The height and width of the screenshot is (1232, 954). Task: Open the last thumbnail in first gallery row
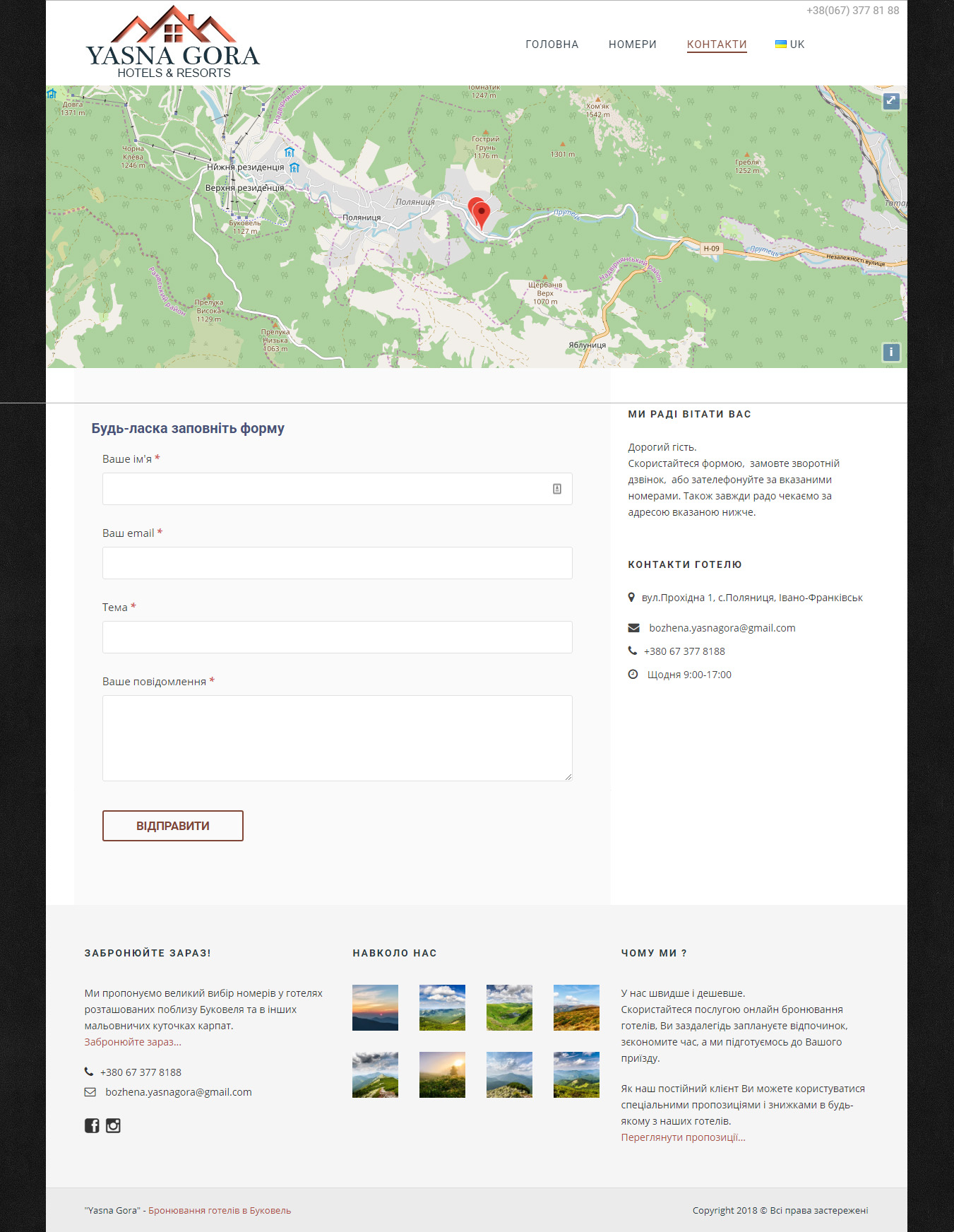(576, 1007)
